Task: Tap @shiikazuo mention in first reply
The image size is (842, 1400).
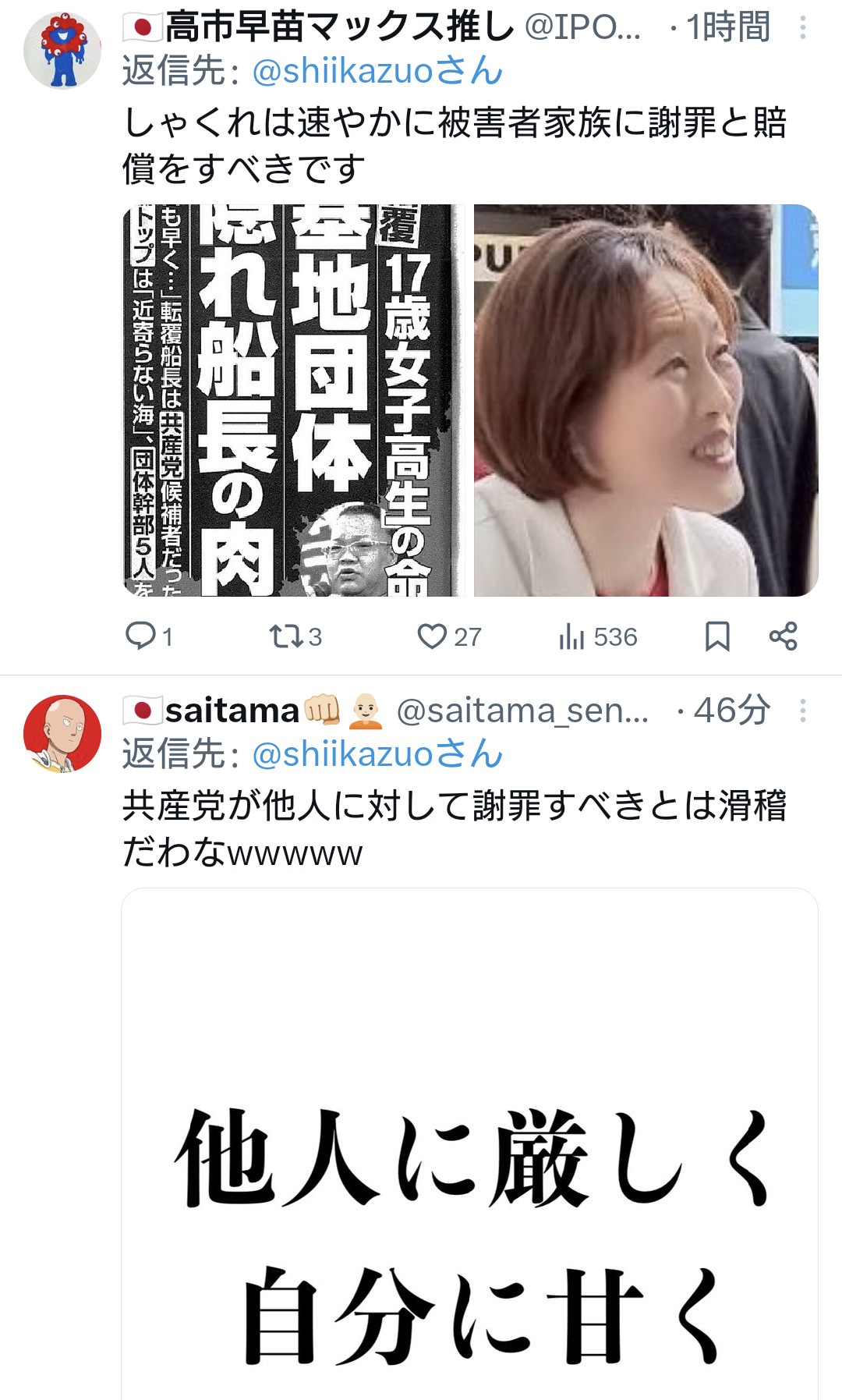Action: (378, 71)
